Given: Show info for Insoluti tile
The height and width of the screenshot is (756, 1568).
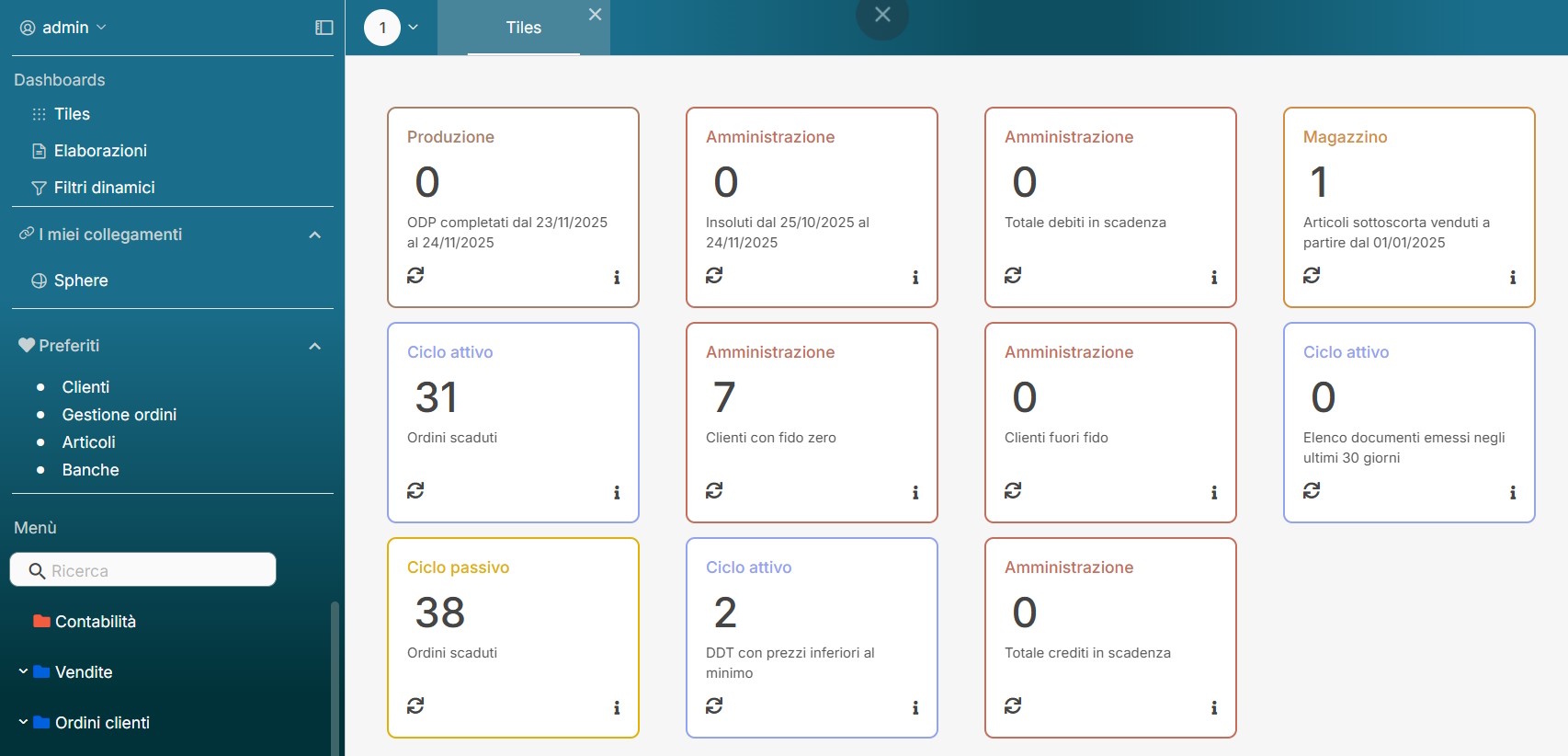Looking at the screenshot, I should pyautogui.click(x=915, y=277).
